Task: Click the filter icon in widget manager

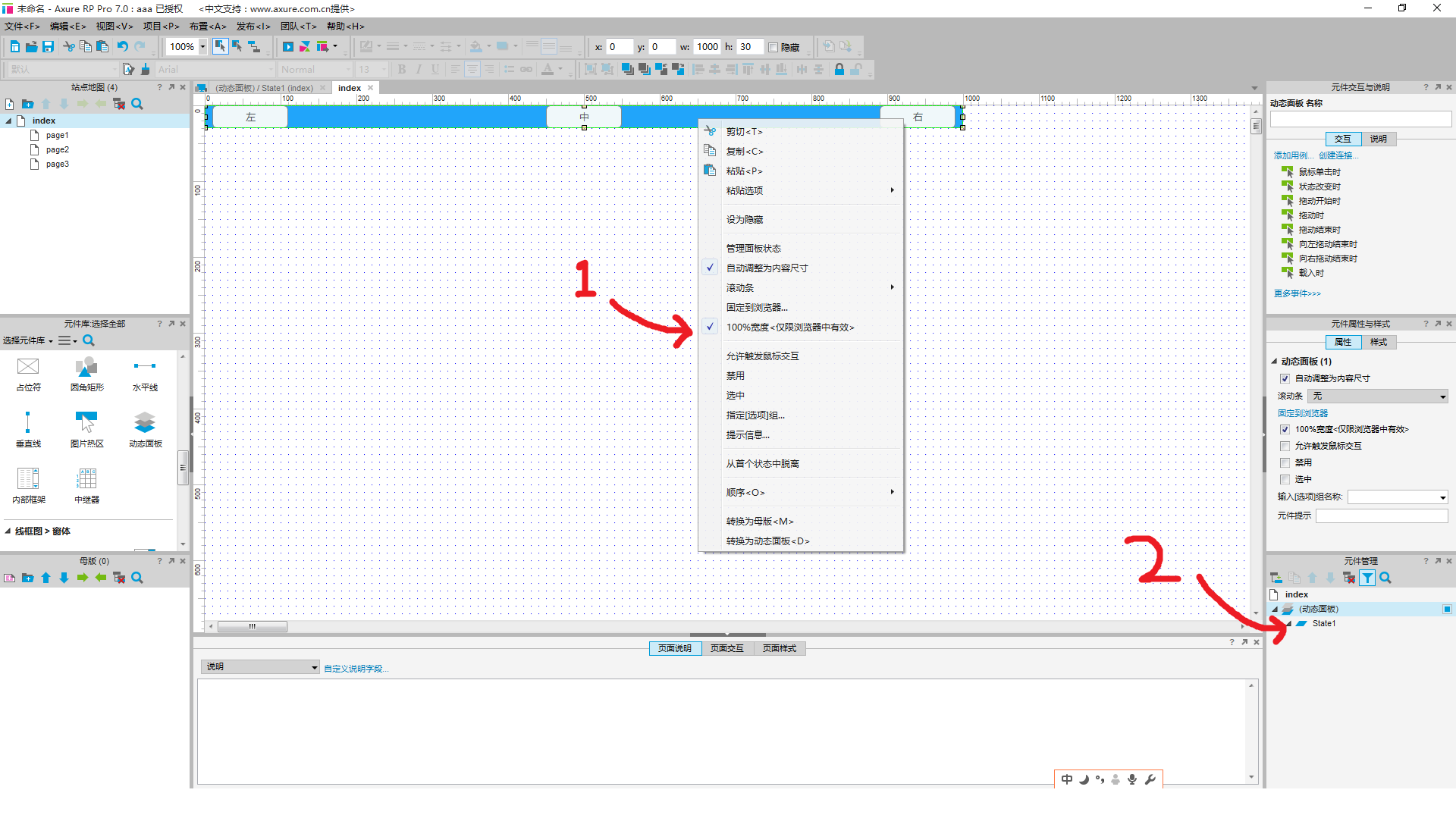Action: (x=1367, y=578)
